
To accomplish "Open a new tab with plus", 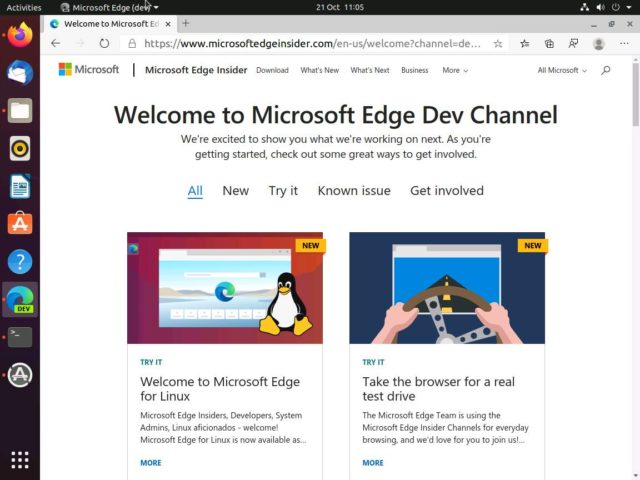I will pos(186,23).
